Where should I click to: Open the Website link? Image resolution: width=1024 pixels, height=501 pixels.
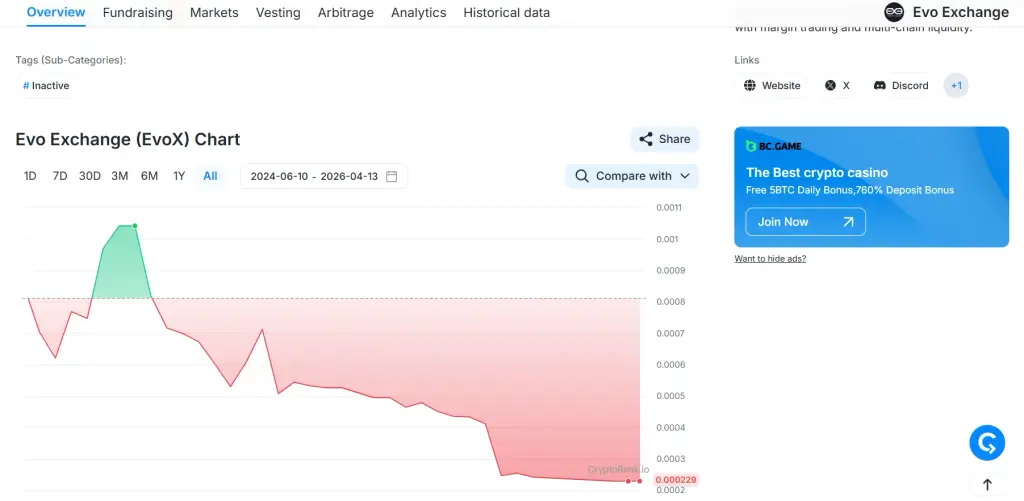(x=771, y=86)
